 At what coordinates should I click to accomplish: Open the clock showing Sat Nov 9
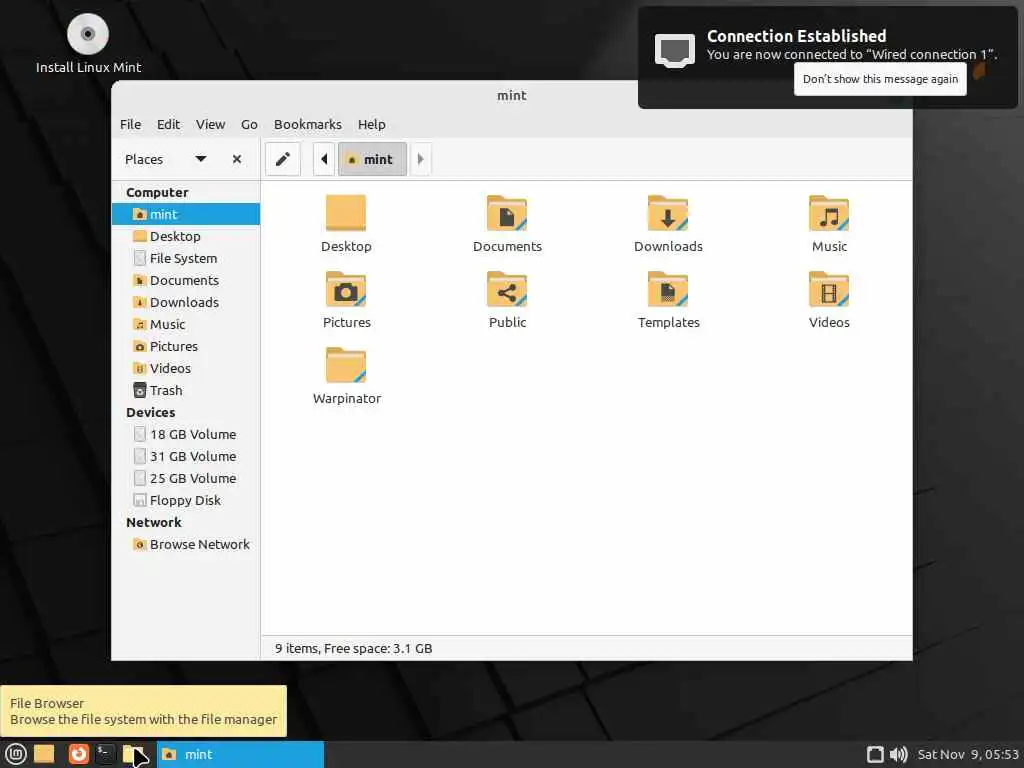tap(968, 754)
